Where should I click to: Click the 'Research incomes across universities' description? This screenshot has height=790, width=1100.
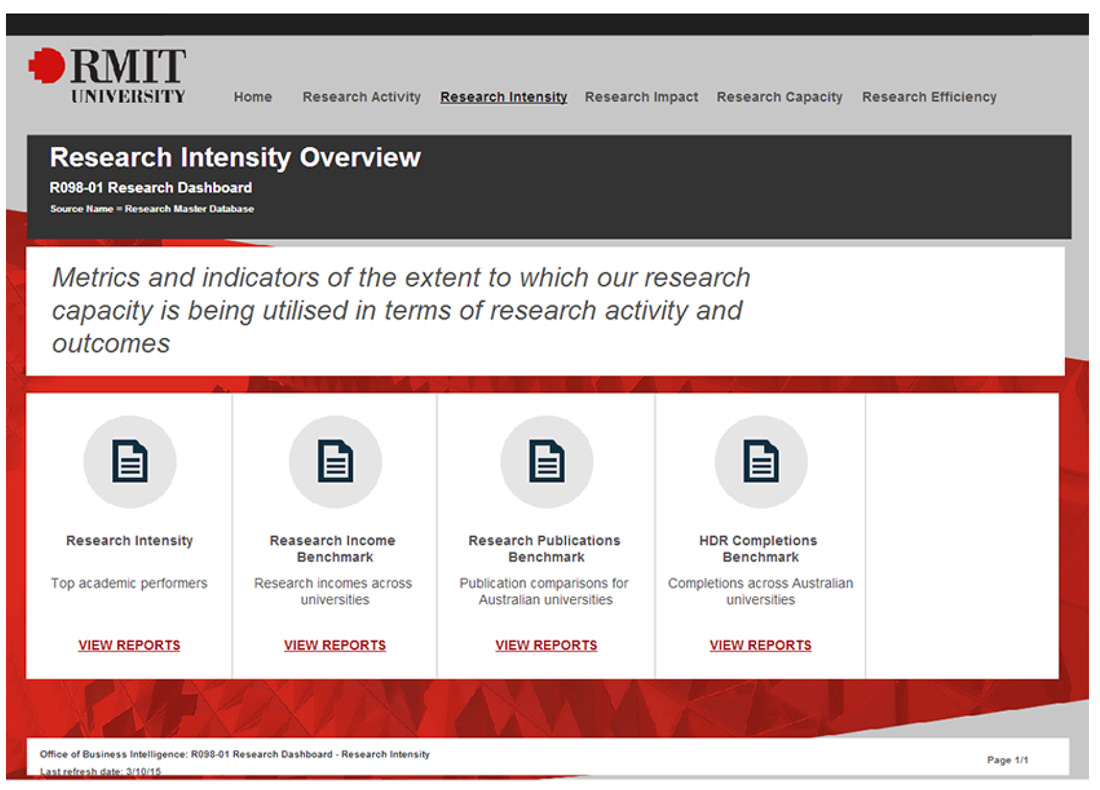333,591
